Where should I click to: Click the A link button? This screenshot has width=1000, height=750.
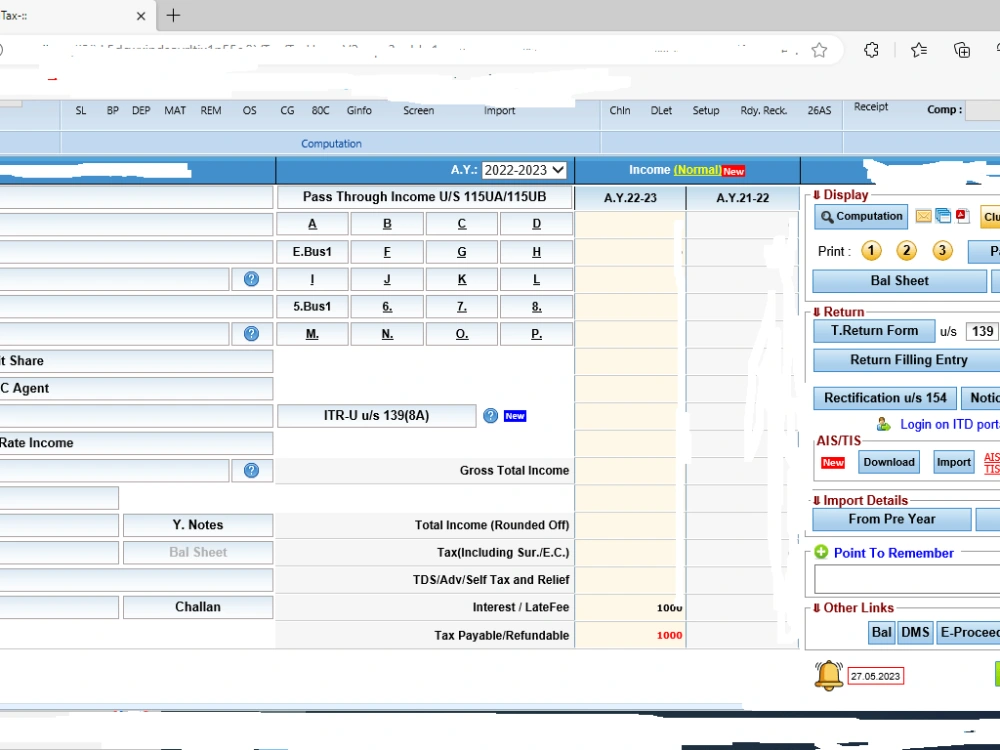coord(312,224)
